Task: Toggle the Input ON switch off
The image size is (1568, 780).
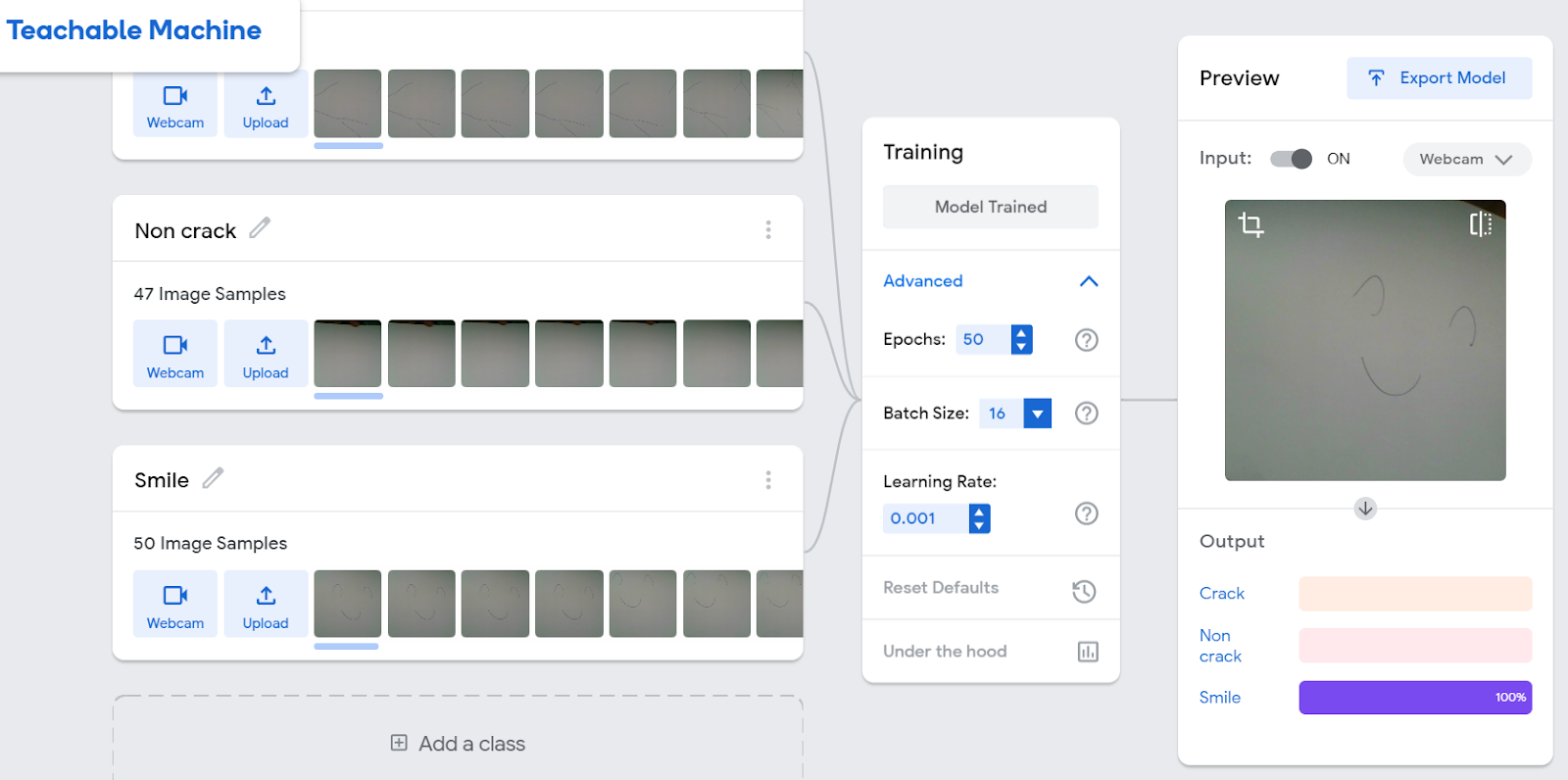Action: coord(1291,159)
